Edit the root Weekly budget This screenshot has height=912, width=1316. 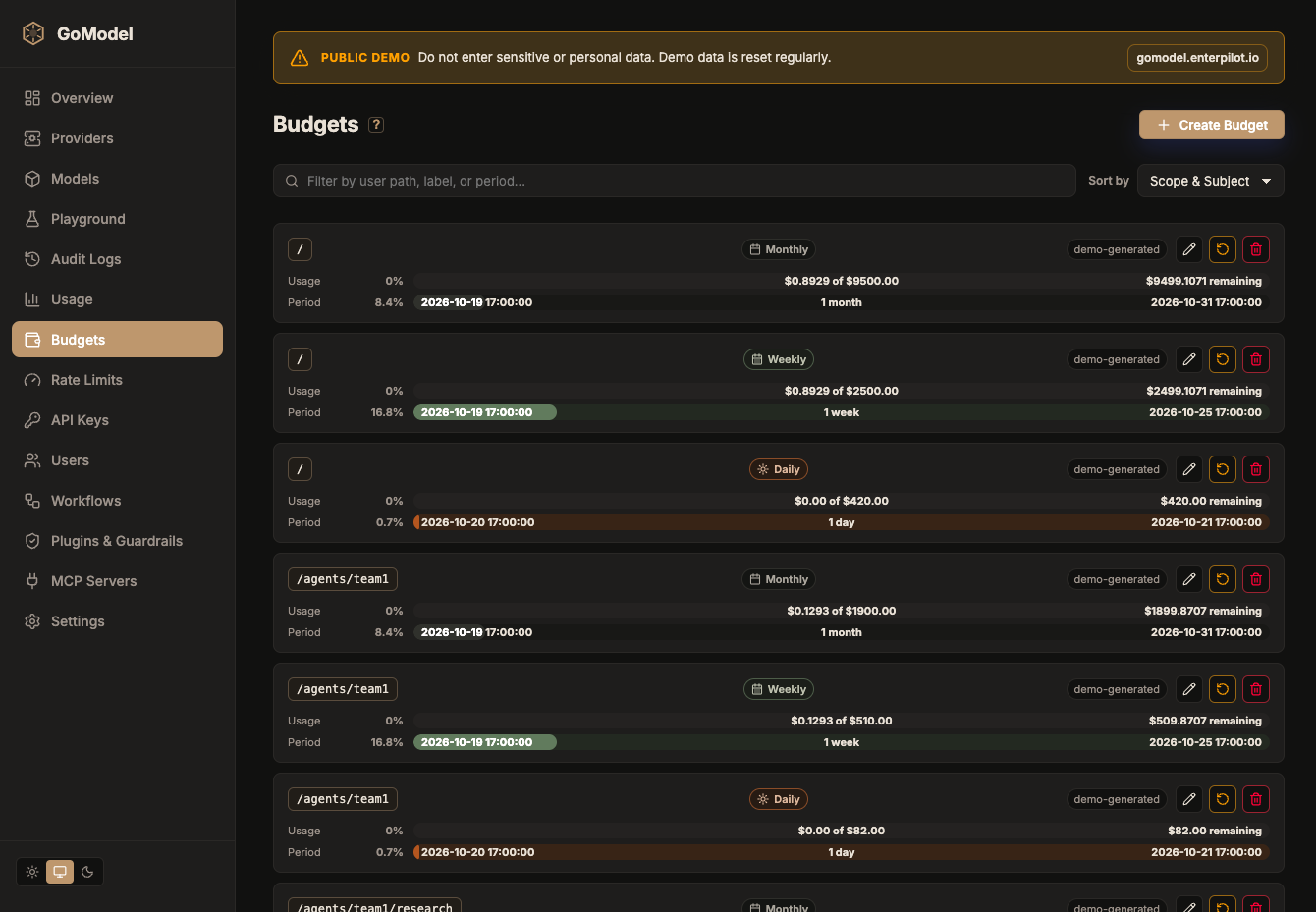pos(1189,359)
